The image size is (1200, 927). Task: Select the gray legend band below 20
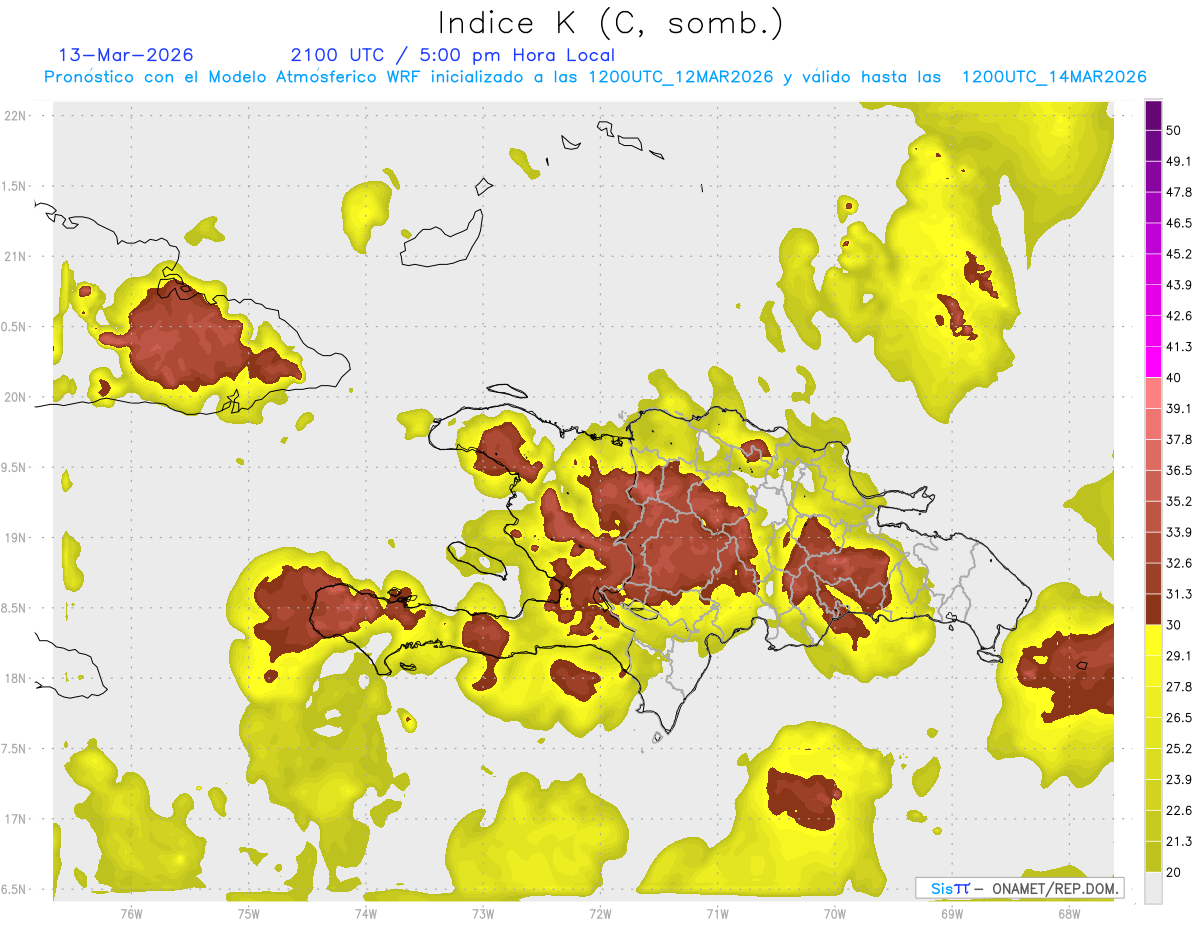pyautogui.click(x=1153, y=888)
